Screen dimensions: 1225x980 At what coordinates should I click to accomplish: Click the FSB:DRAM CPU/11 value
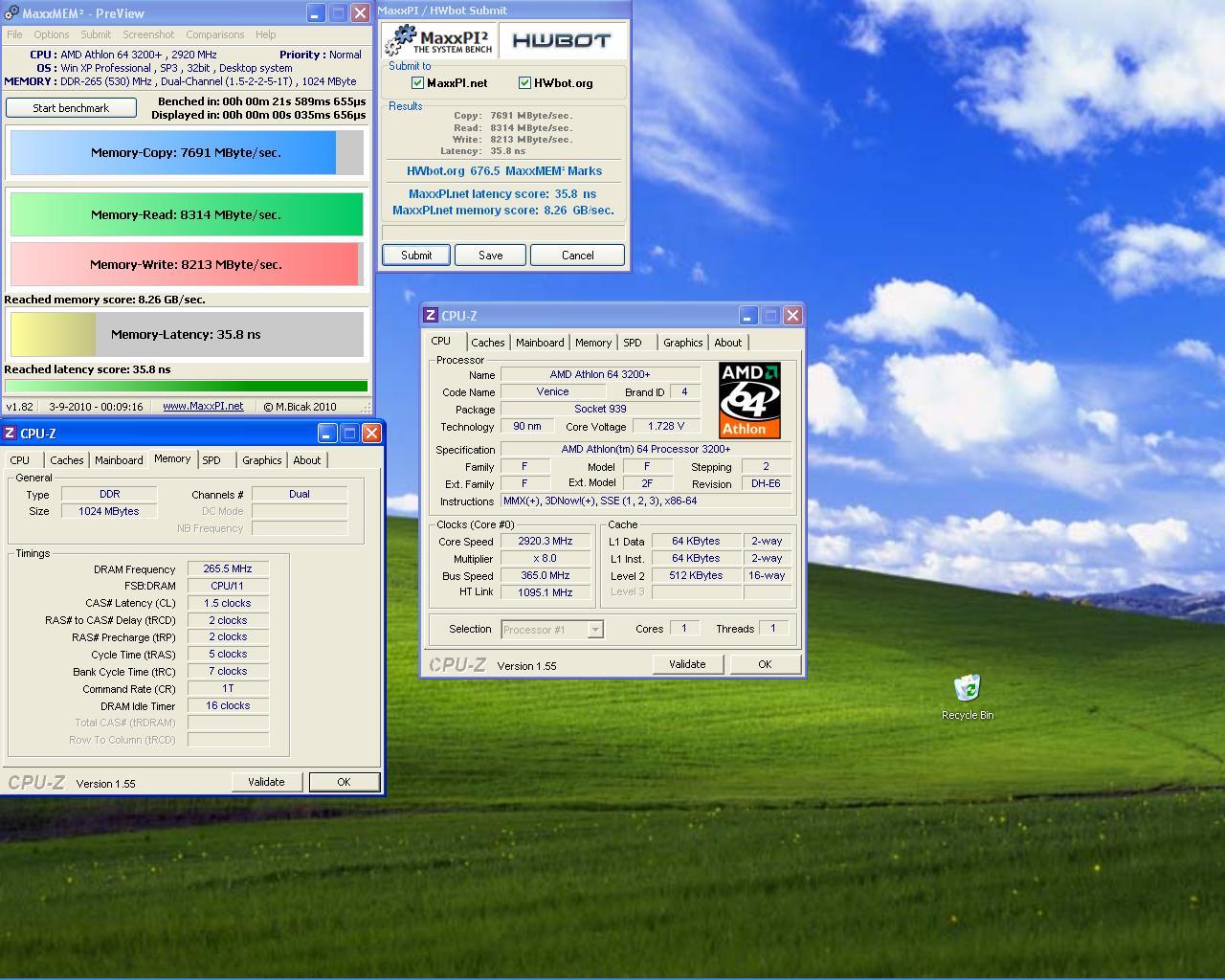click(228, 586)
